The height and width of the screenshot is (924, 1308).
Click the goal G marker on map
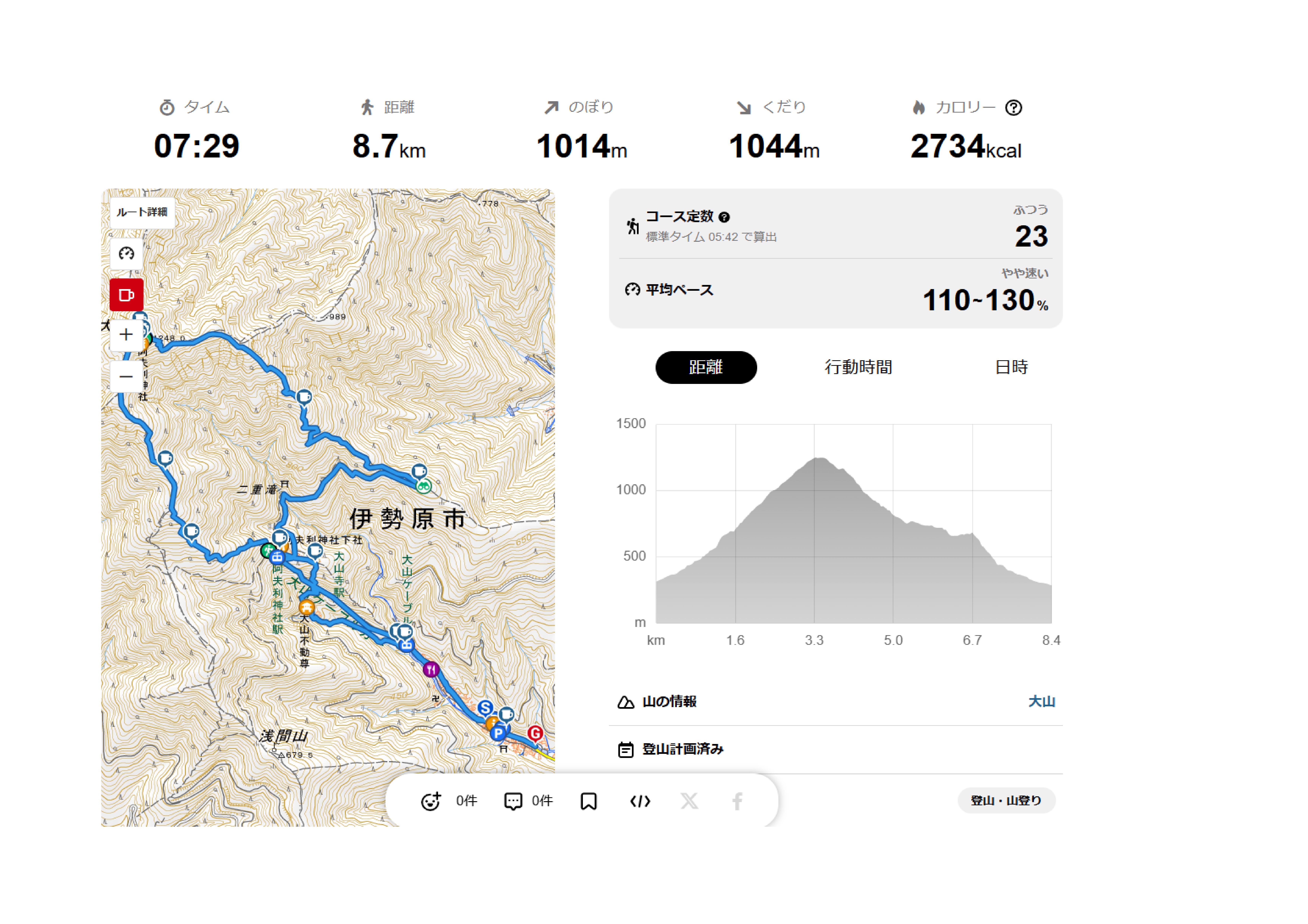coord(534,733)
